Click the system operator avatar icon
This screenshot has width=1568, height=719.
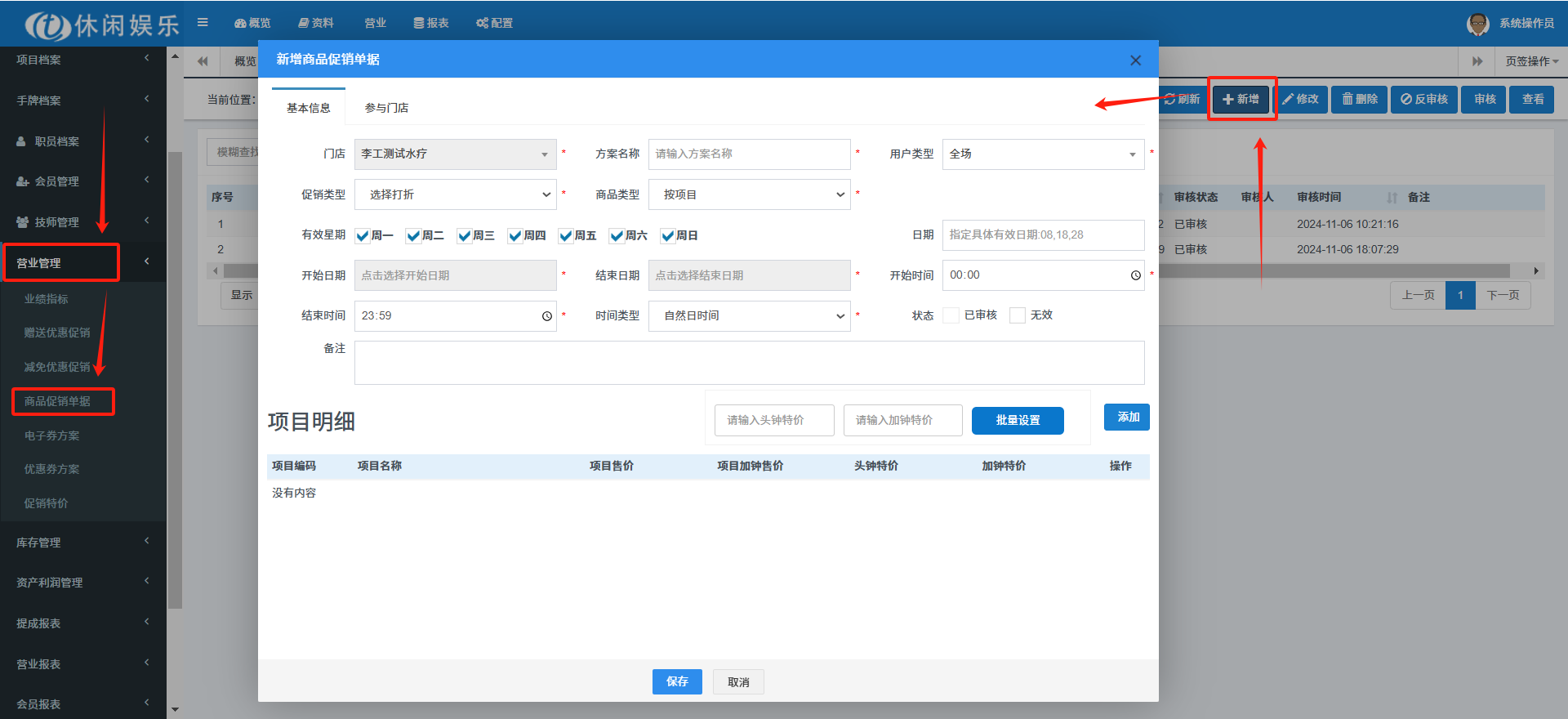(x=1477, y=24)
